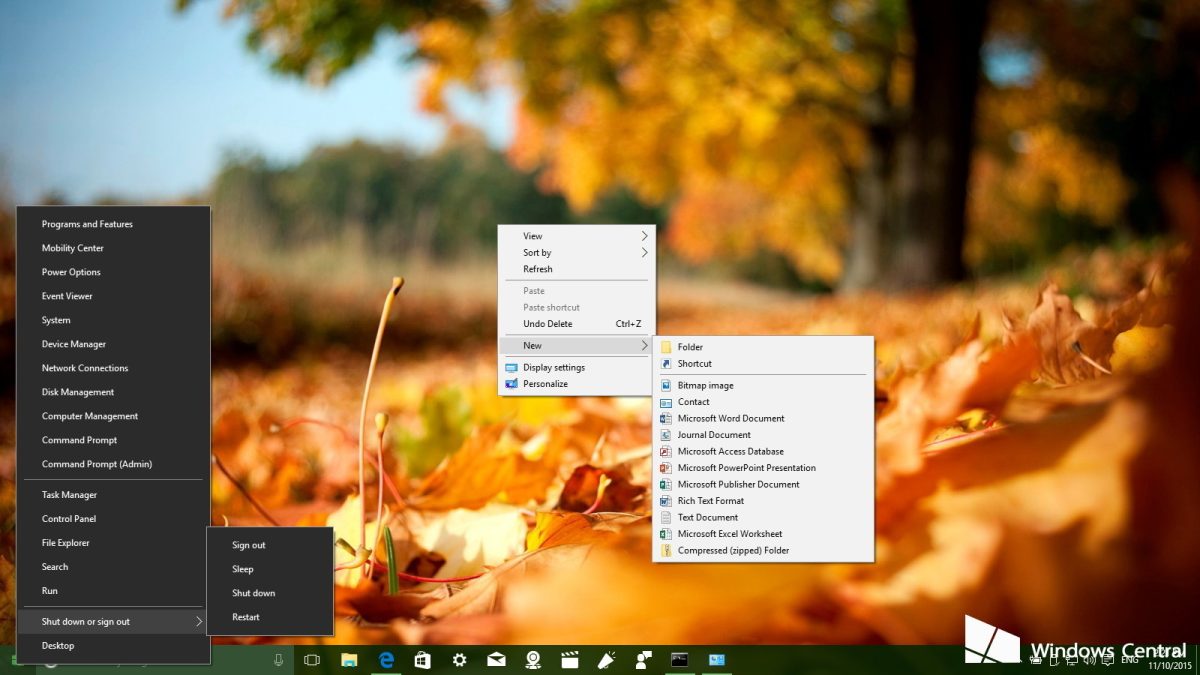Expand the New submenu arrow

pyautogui.click(x=646, y=345)
